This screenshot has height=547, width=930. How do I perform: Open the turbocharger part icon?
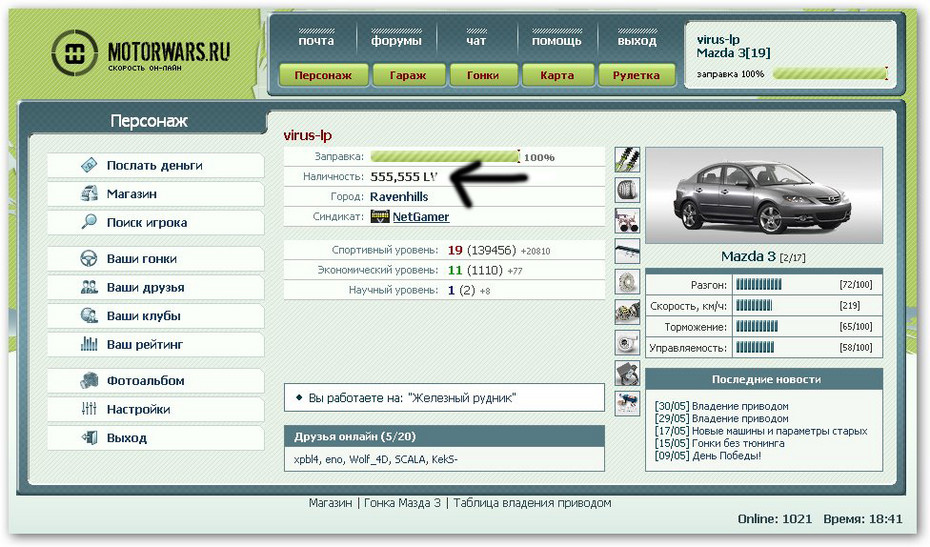pyautogui.click(x=627, y=343)
